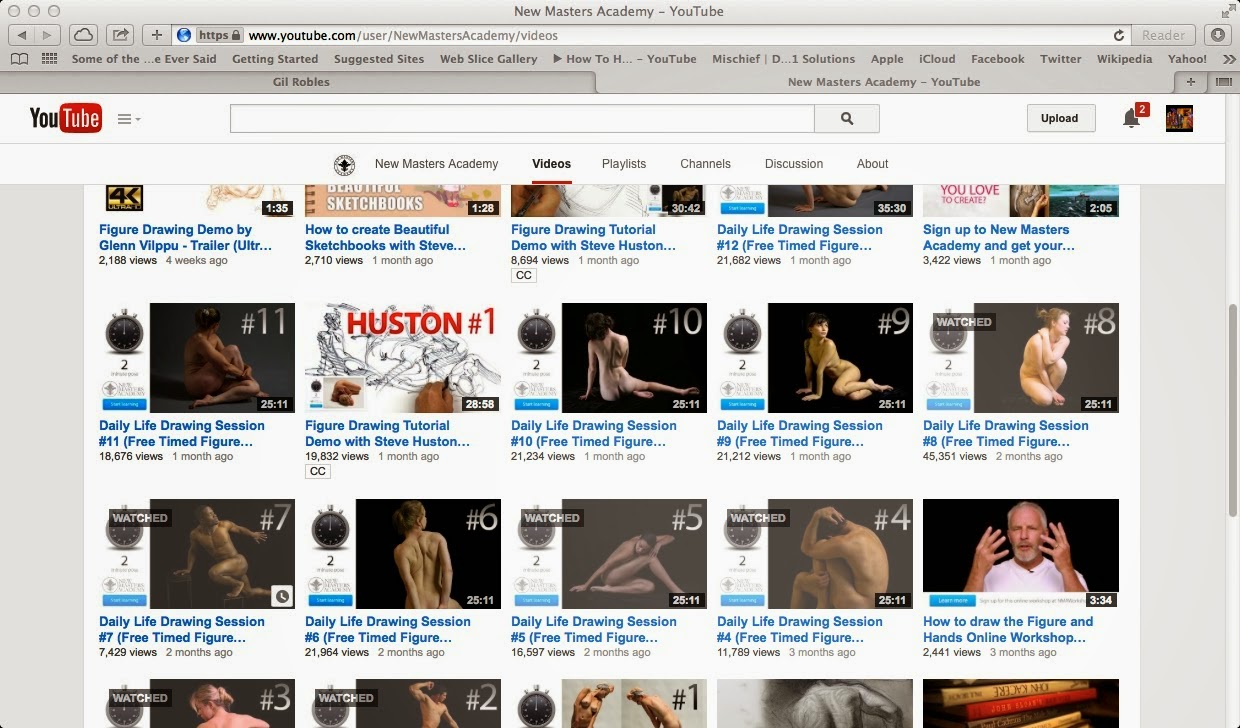
Task: Click the Session #9 video thumbnail
Action: (815, 358)
